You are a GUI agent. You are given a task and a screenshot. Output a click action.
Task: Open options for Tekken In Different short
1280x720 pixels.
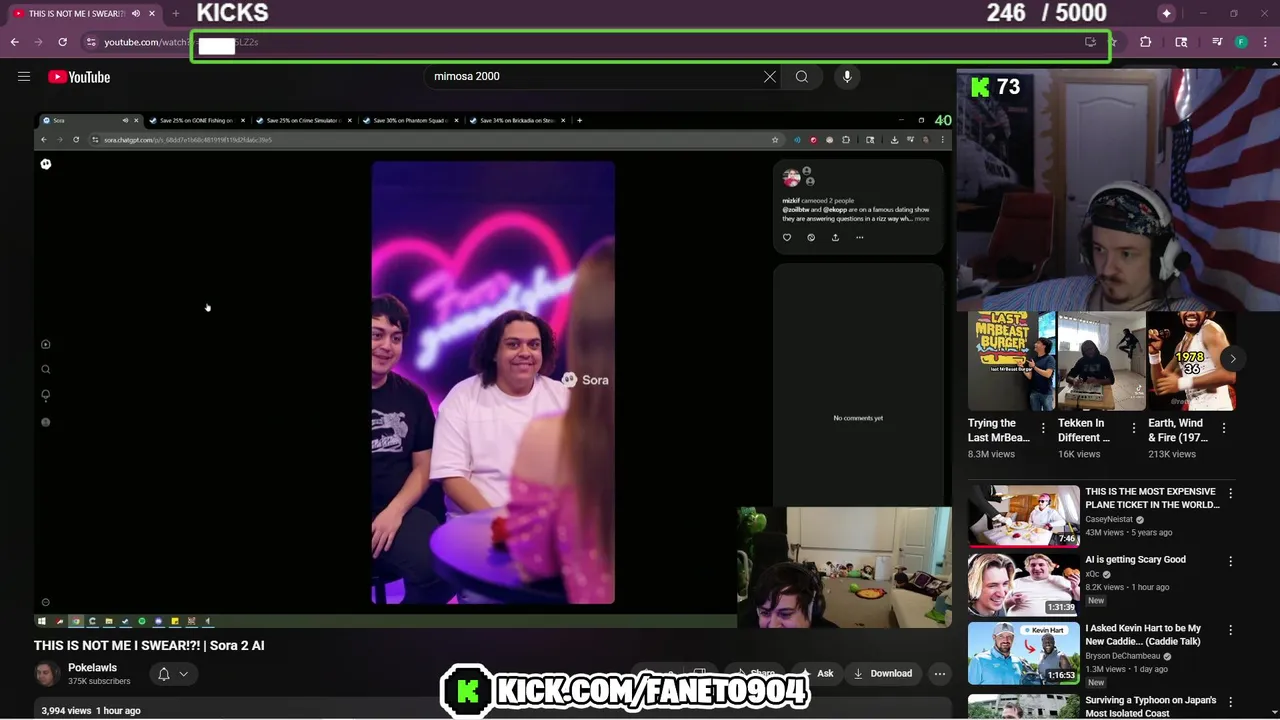click(x=1133, y=427)
